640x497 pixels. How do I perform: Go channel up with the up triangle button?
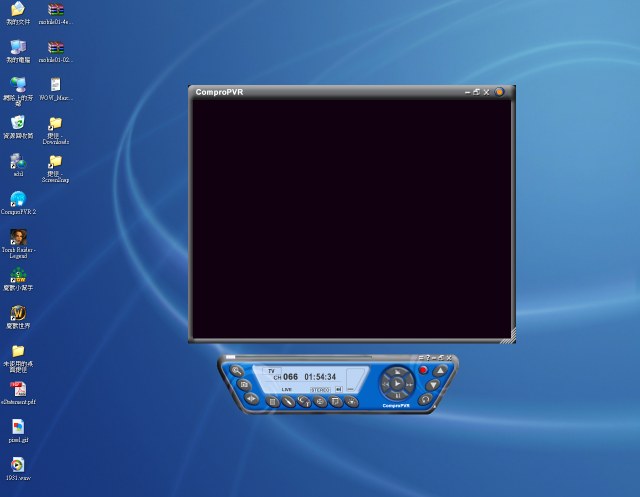[440, 371]
